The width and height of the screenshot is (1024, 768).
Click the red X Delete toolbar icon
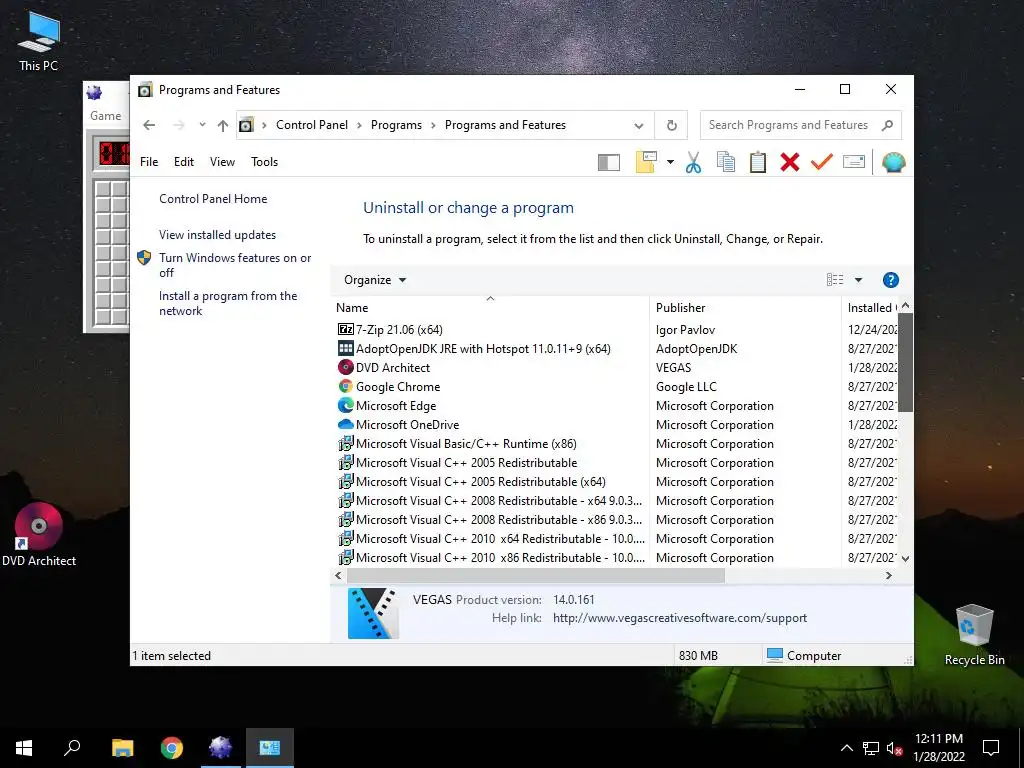click(x=790, y=162)
